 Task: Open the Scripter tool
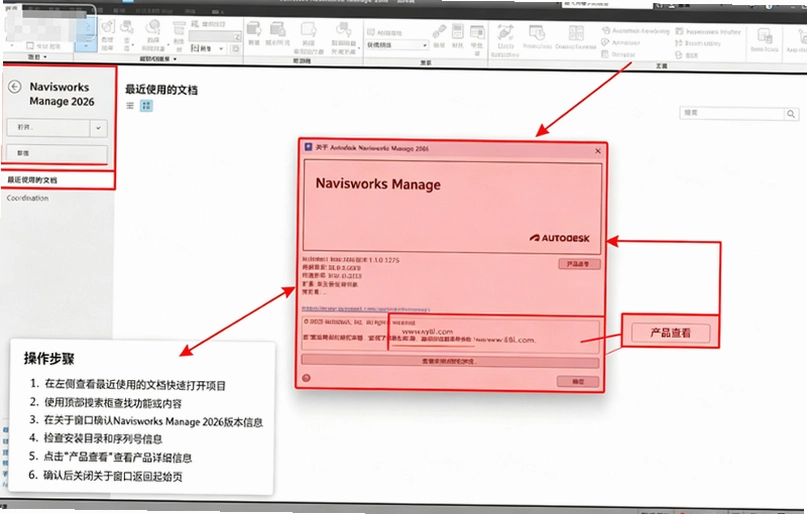618,54
